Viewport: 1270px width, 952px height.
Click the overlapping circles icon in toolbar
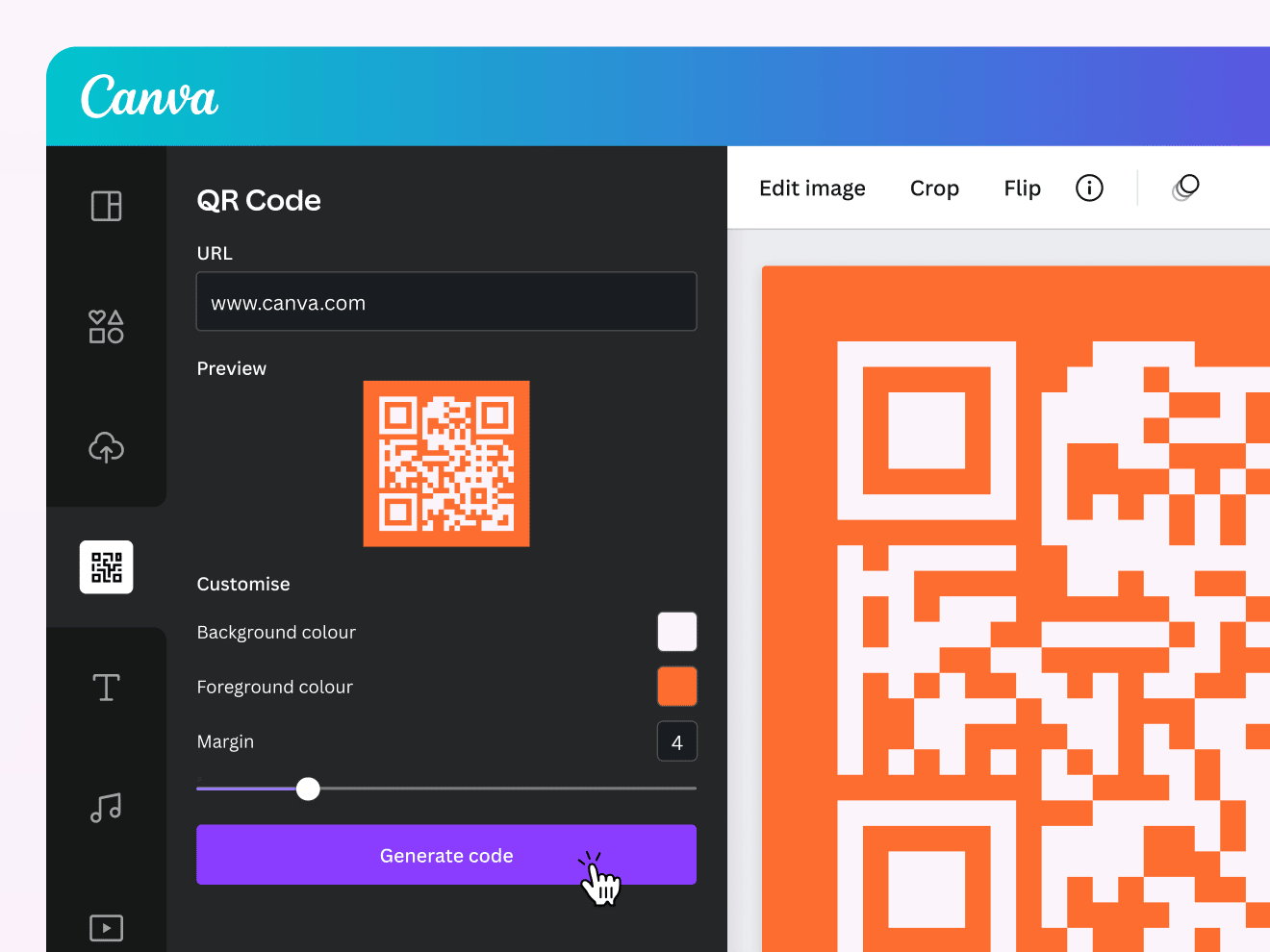pos(1185,188)
